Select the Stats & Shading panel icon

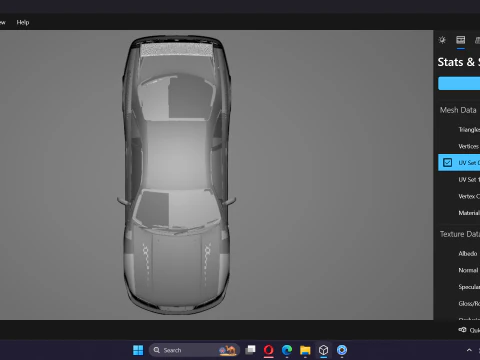[x=461, y=40]
